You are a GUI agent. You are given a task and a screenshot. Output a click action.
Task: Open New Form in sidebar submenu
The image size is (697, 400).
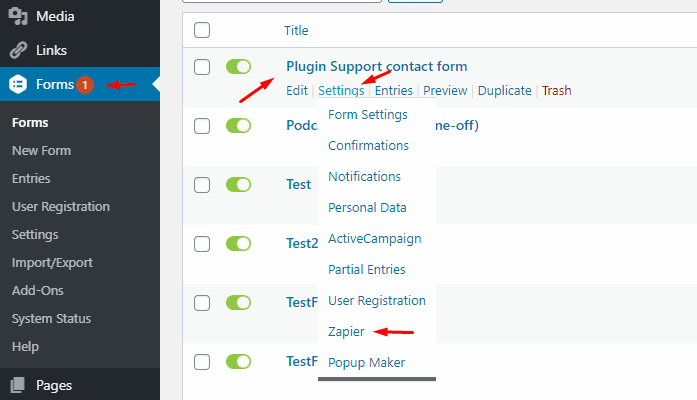[41, 151]
